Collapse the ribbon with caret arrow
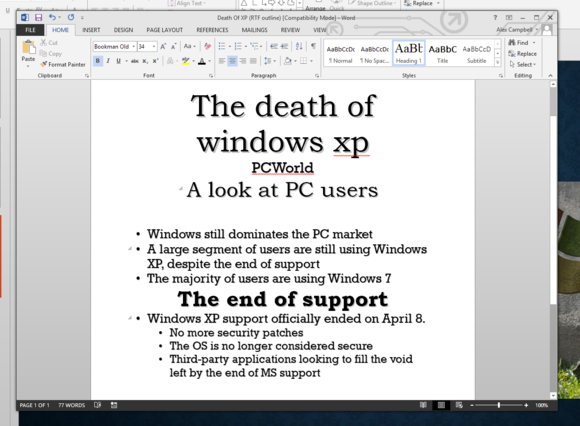Viewport: 580px width, 426px height. click(550, 75)
